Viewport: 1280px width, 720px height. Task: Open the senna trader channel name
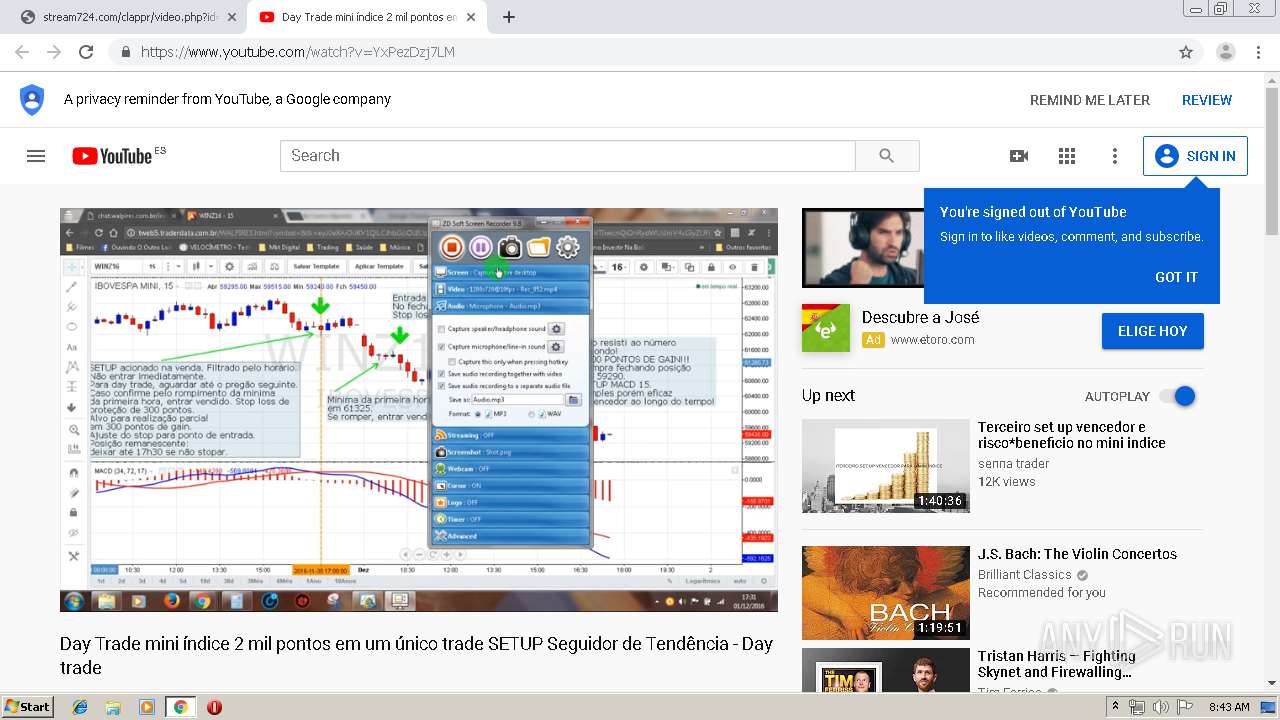coord(1014,463)
